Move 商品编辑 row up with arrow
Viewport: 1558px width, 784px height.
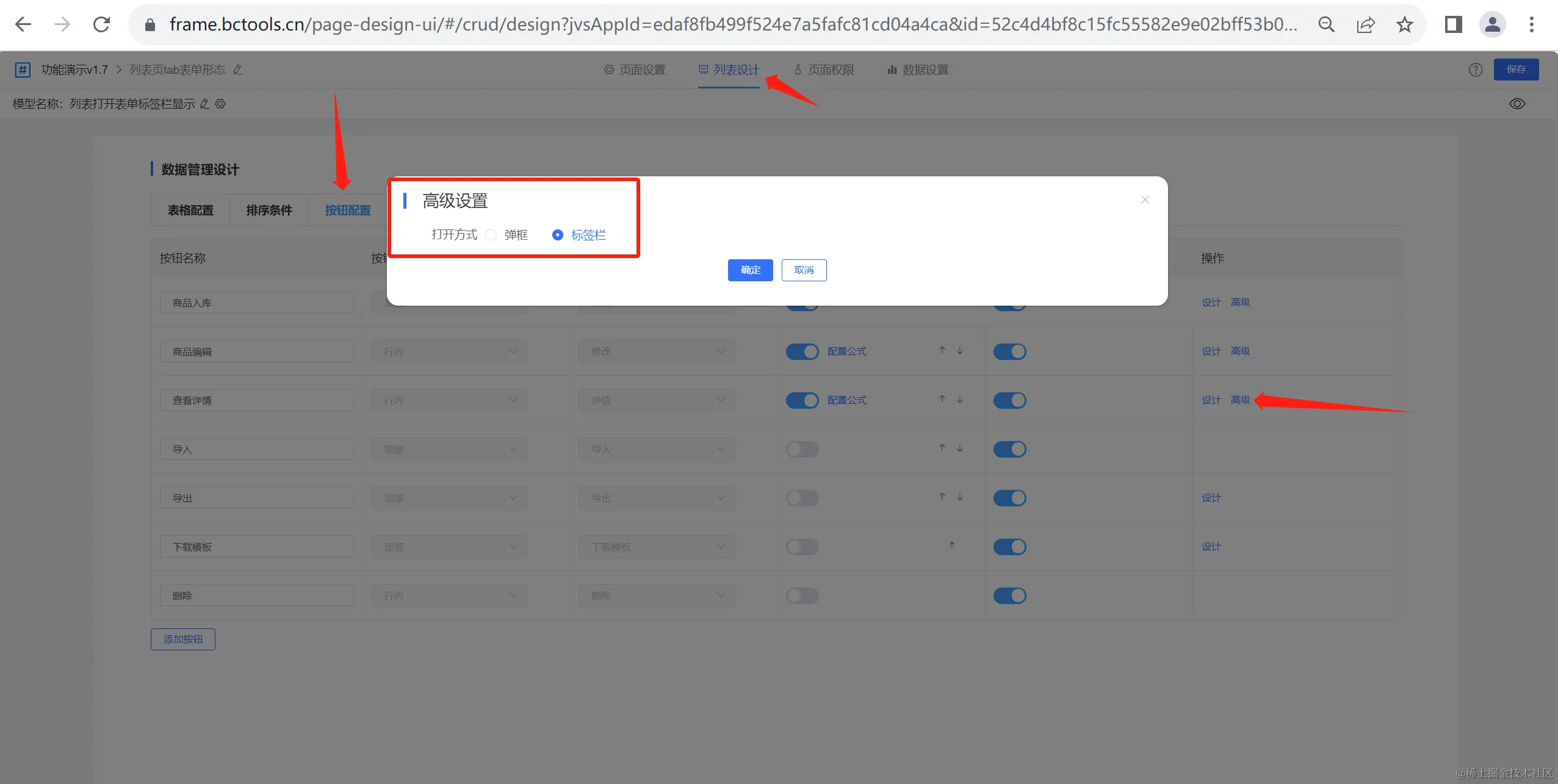click(942, 350)
